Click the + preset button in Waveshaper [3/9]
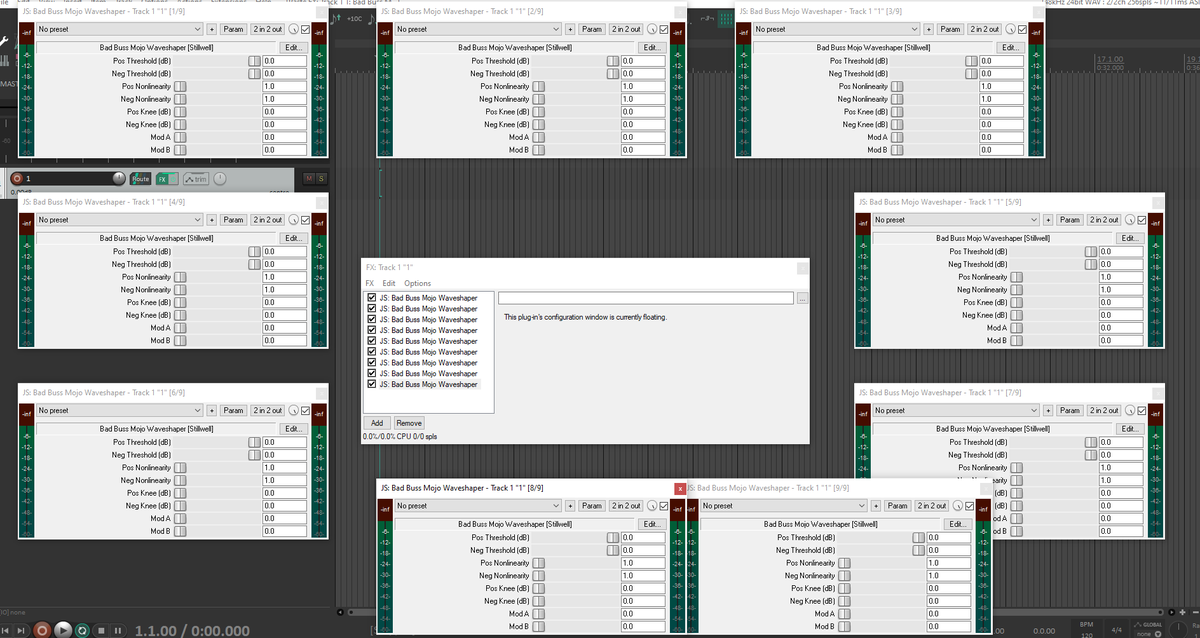1200x638 pixels. (x=929, y=29)
